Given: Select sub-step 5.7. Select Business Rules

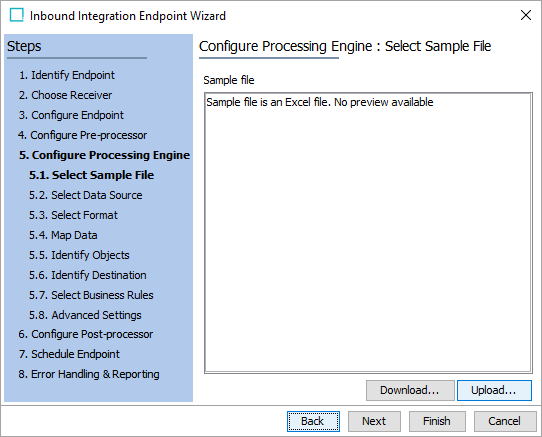Looking at the screenshot, I should [x=91, y=295].
